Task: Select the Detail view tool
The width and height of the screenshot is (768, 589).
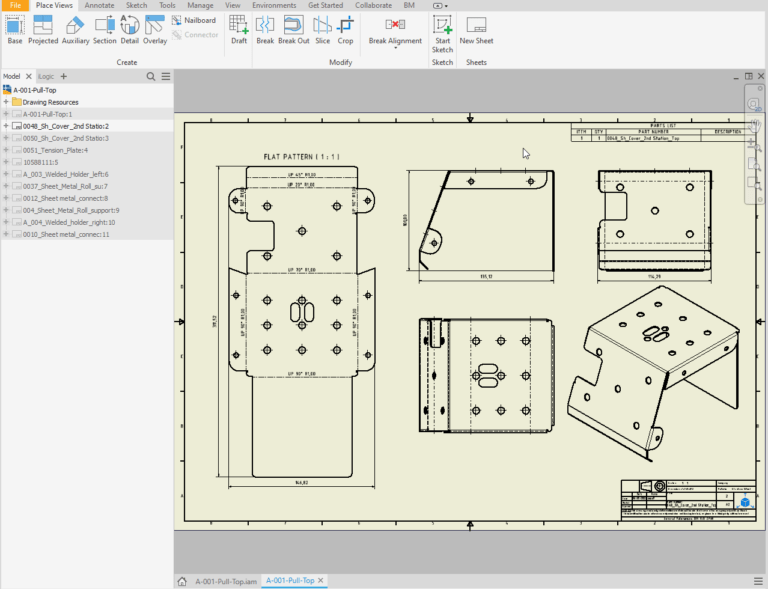Action: point(129,30)
